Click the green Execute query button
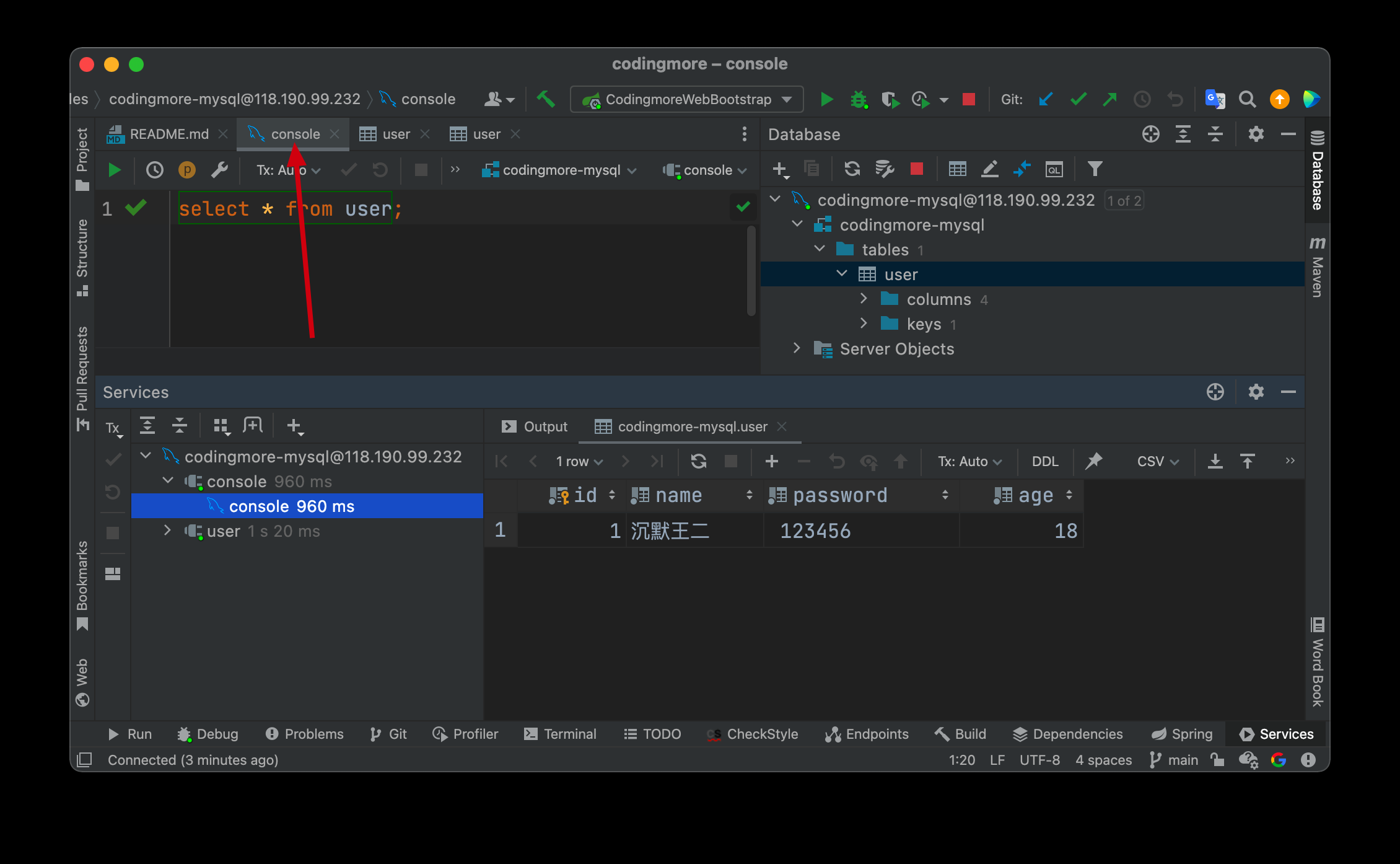The image size is (1400, 864). pos(114,170)
